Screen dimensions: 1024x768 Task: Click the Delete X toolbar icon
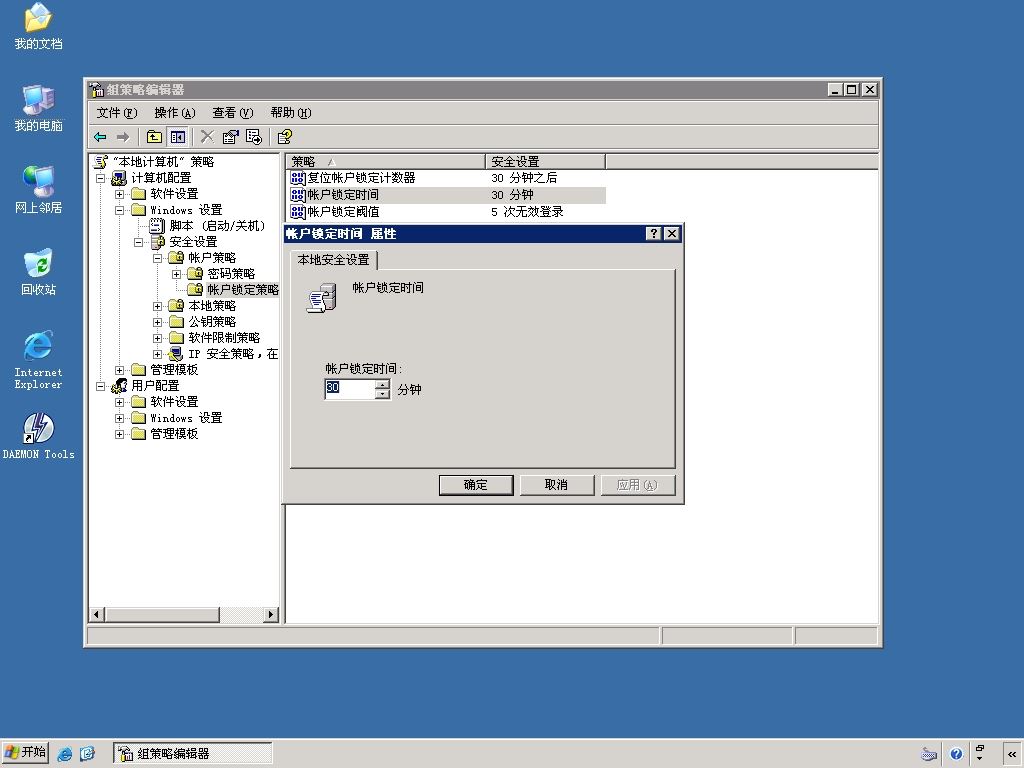[x=207, y=136]
